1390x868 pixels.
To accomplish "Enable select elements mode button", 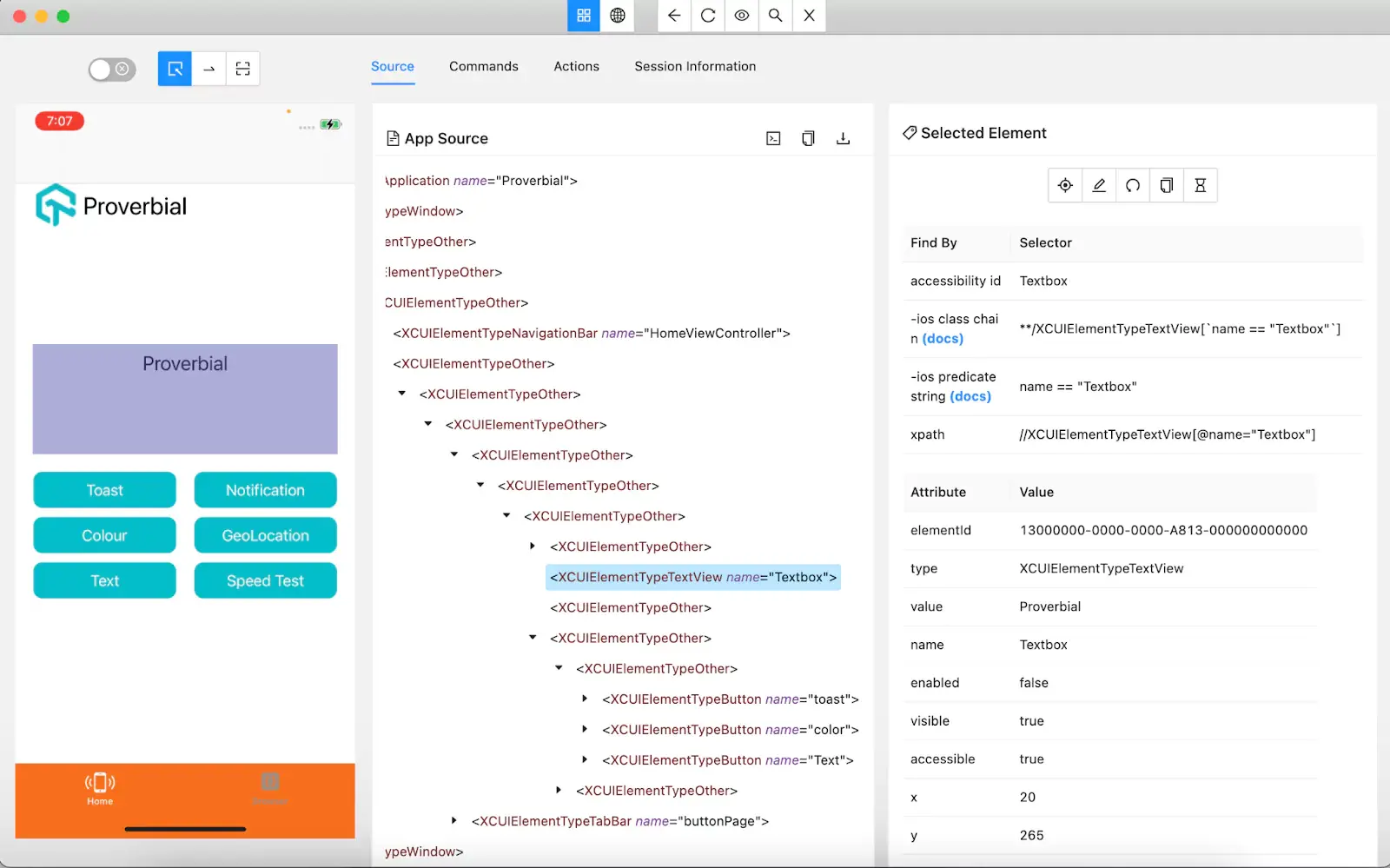I will pyautogui.click(x=175, y=69).
